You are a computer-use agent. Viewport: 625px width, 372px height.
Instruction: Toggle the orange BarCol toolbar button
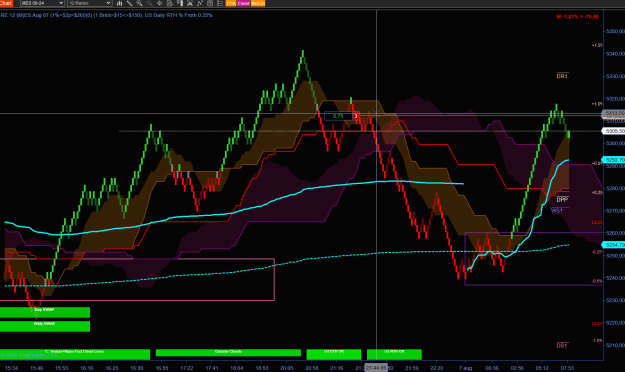click(258, 3)
